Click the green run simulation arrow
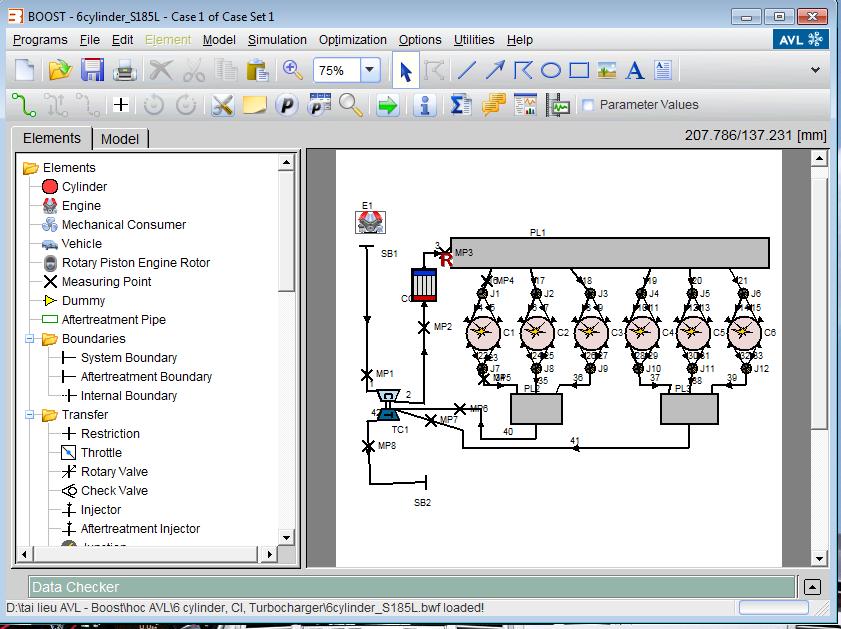Screen dimensions: 841x629 (x=388, y=105)
